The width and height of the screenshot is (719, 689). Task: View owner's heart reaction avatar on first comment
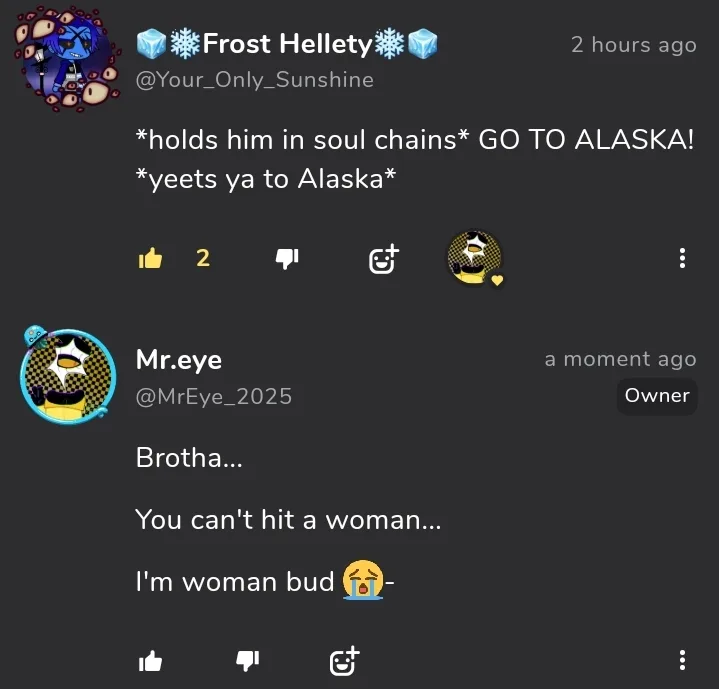(x=475, y=258)
